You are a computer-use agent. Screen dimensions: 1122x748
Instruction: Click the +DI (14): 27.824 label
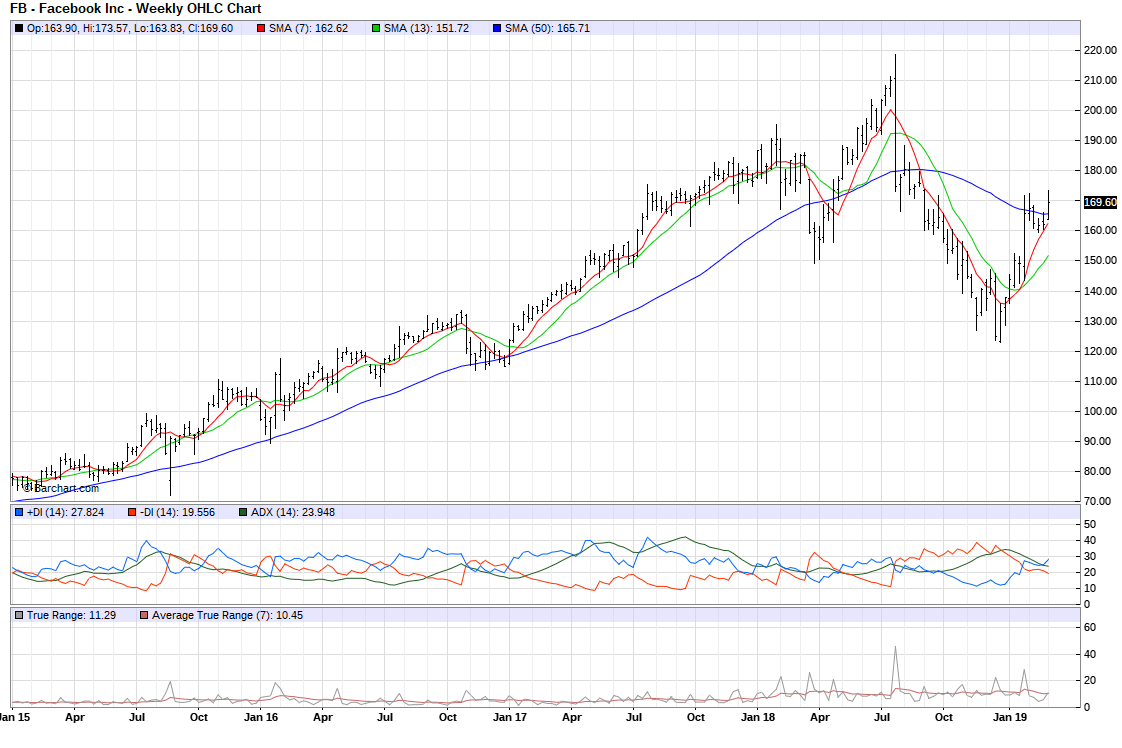pos(65,513)
